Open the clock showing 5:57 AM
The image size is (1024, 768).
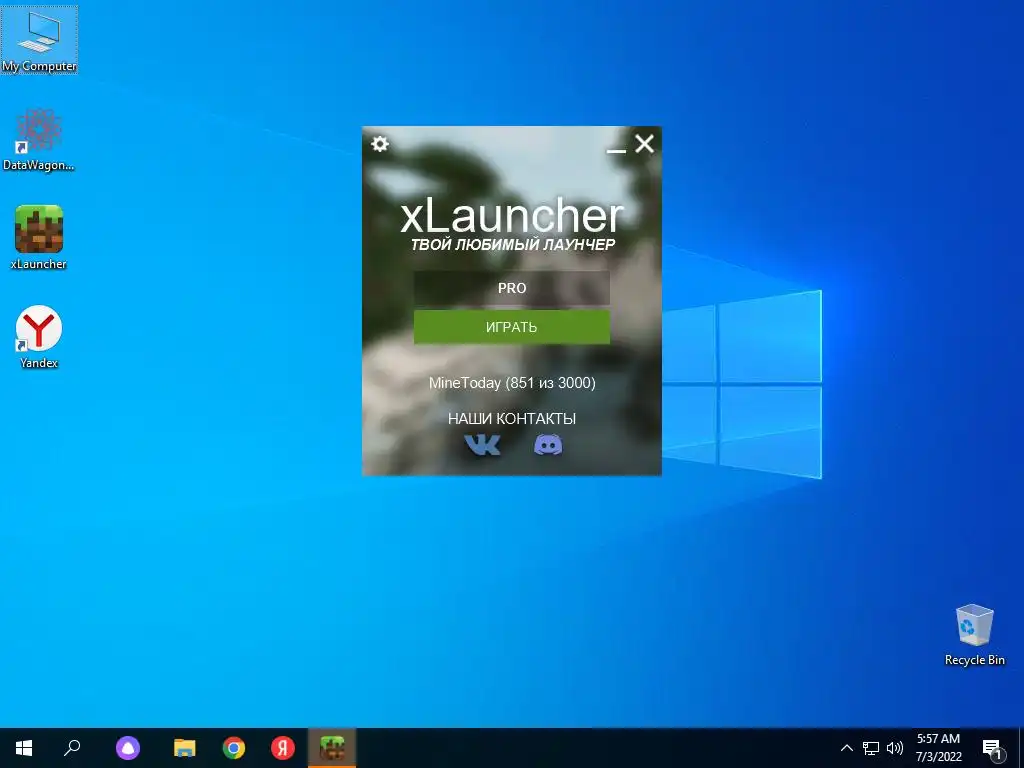(938, 748)
